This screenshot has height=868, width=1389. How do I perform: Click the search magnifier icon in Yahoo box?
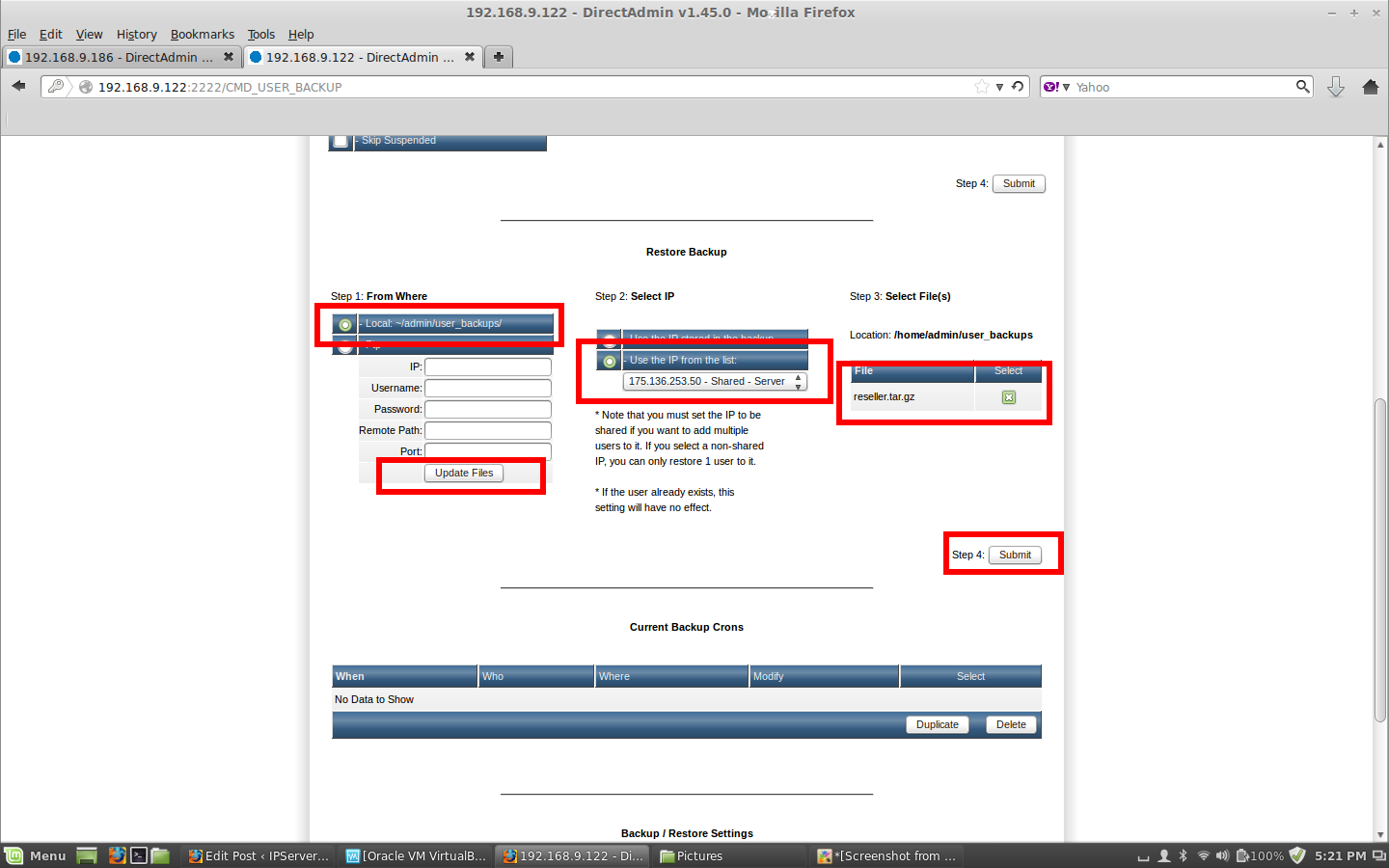tap(1302, 87)
